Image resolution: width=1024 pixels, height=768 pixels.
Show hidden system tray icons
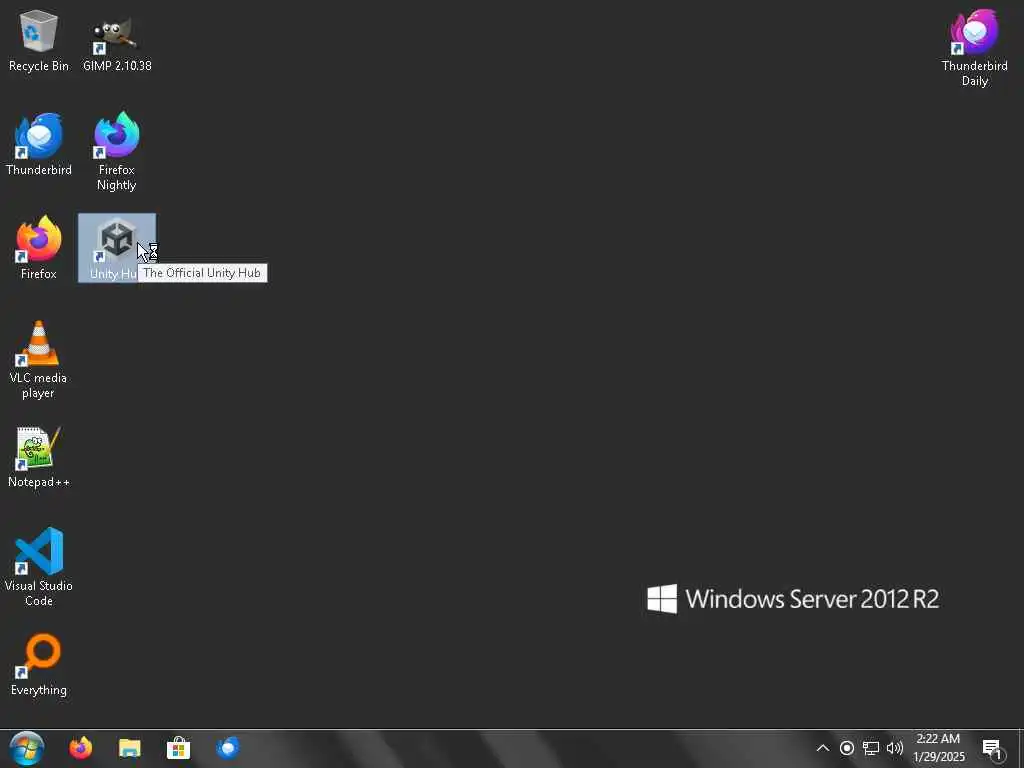[x=823, y=748]
